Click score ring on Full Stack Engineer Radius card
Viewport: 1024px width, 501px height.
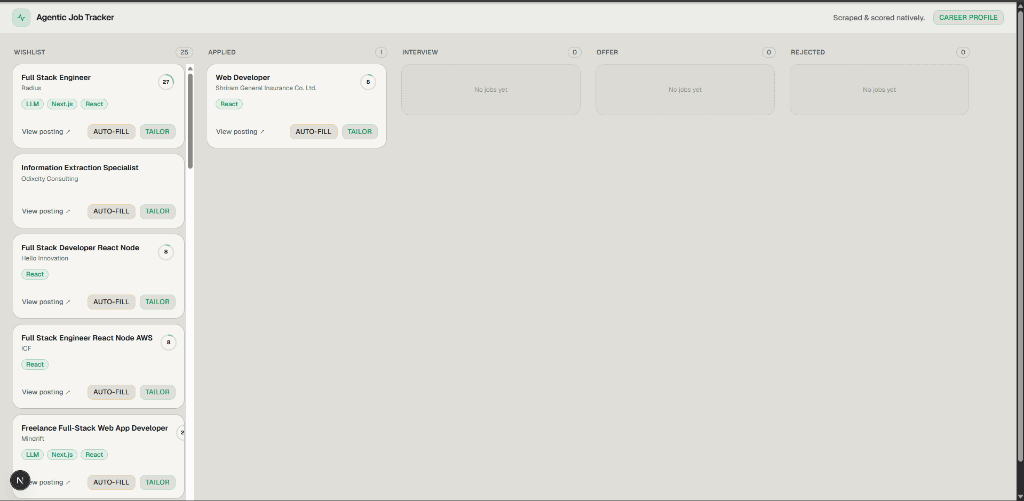click(166, 82)
